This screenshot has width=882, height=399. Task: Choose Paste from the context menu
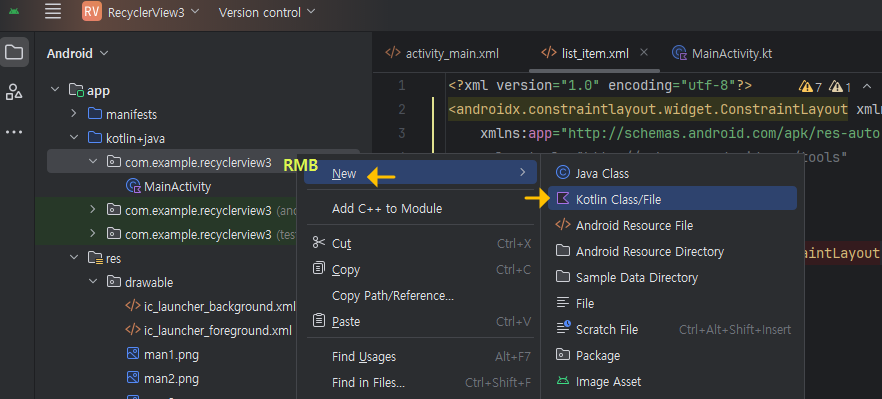(x=420, y=321)
